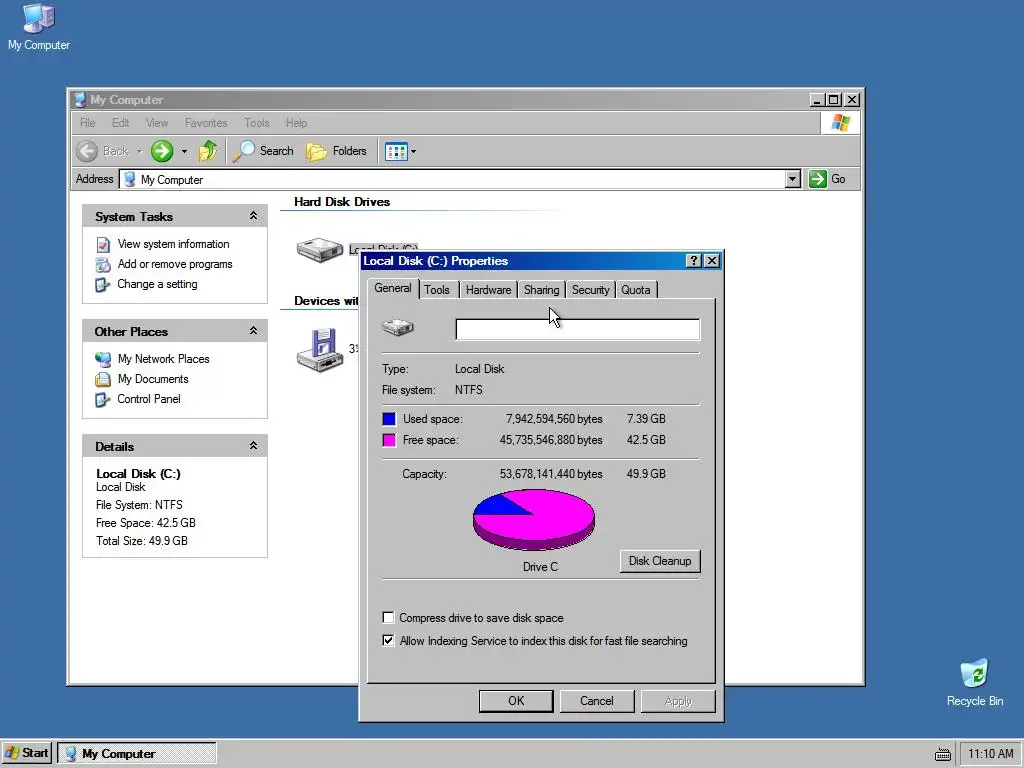Expand the Address bar dropdown
1024x768 pixels.
point(792,179)
